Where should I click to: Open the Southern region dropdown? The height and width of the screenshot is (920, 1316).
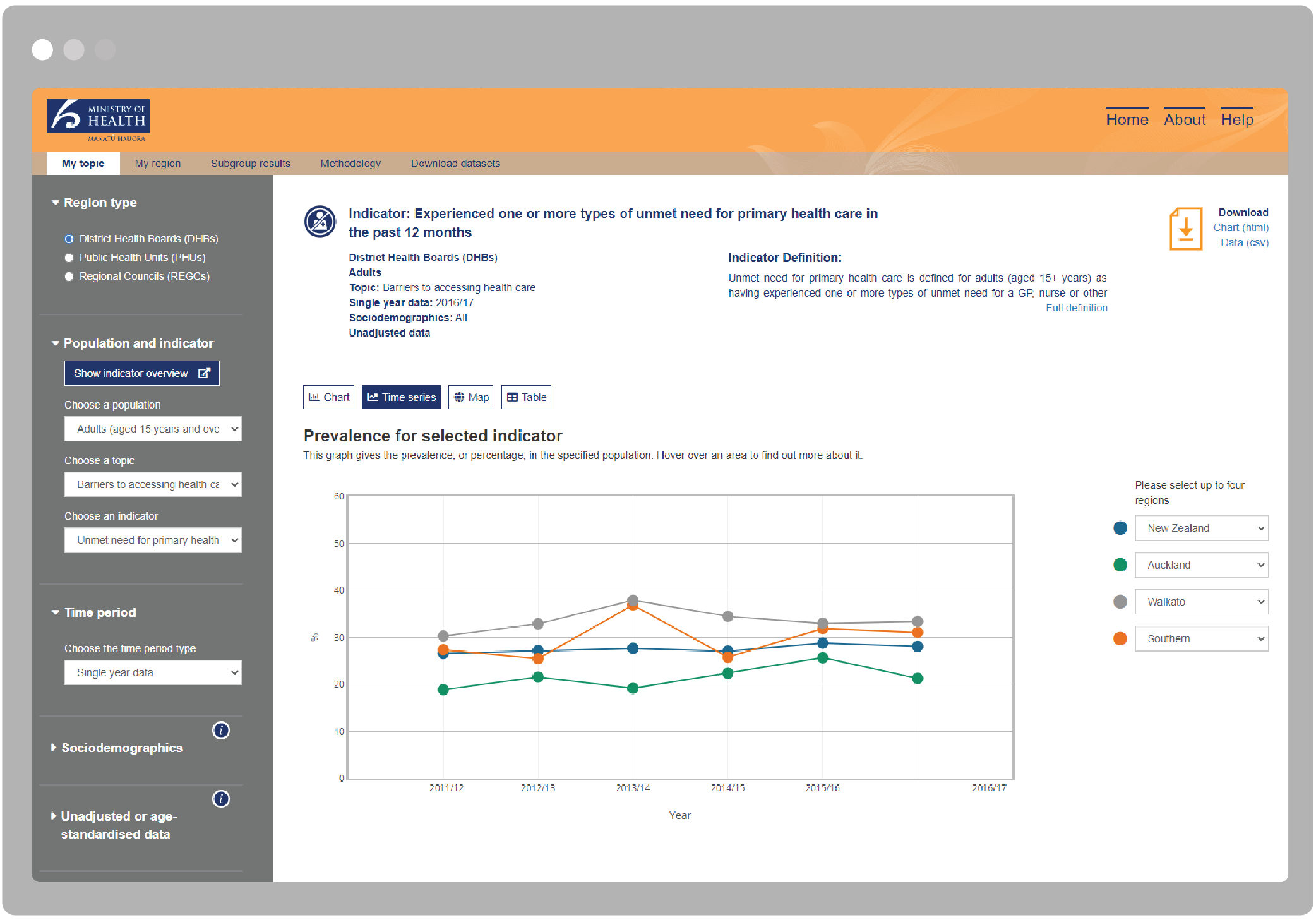coord(1201,638)
